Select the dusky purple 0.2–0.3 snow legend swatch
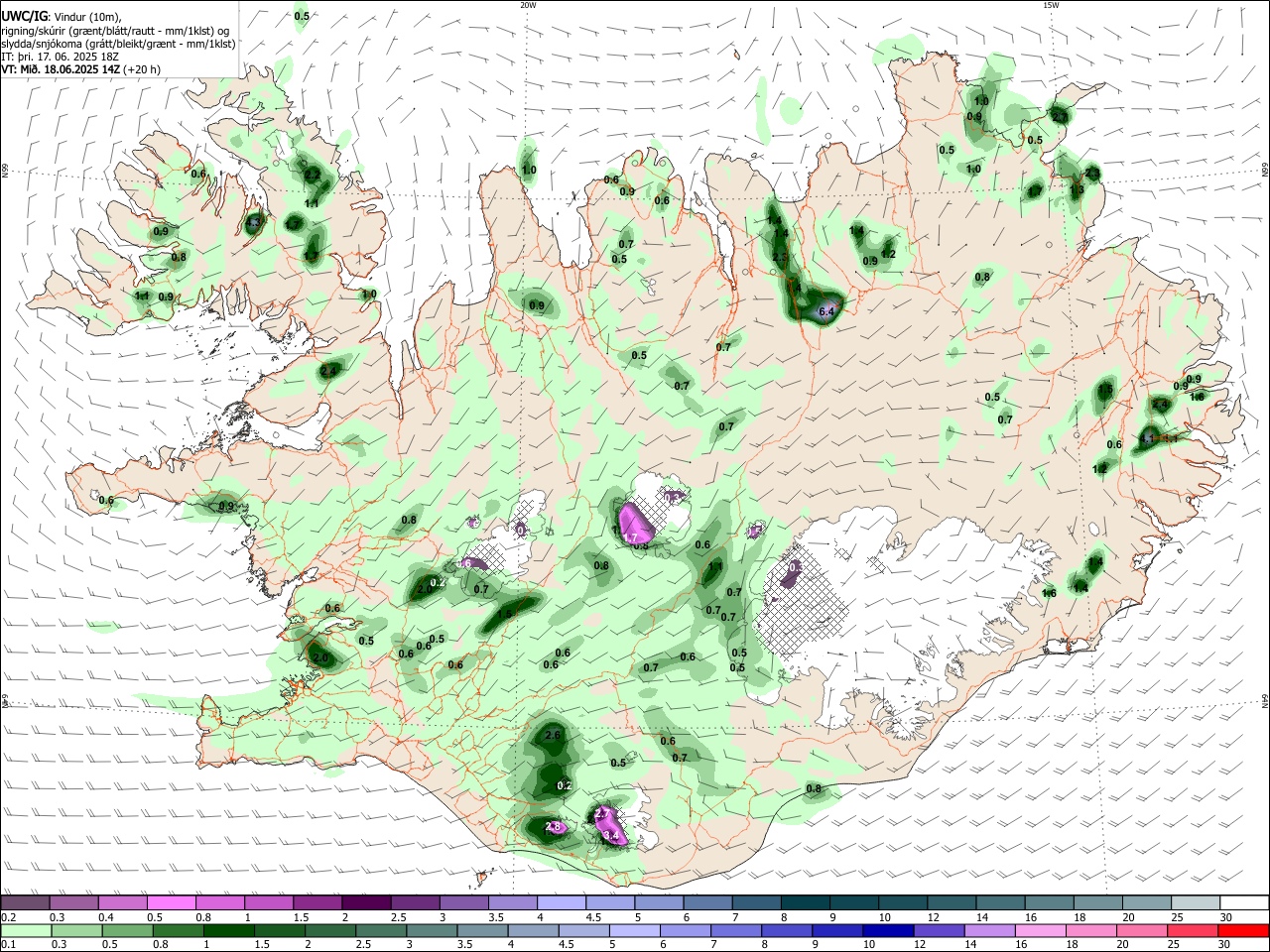Viewport: 1270px width, 952px height. pyautogui.click(x=26, y=902)
